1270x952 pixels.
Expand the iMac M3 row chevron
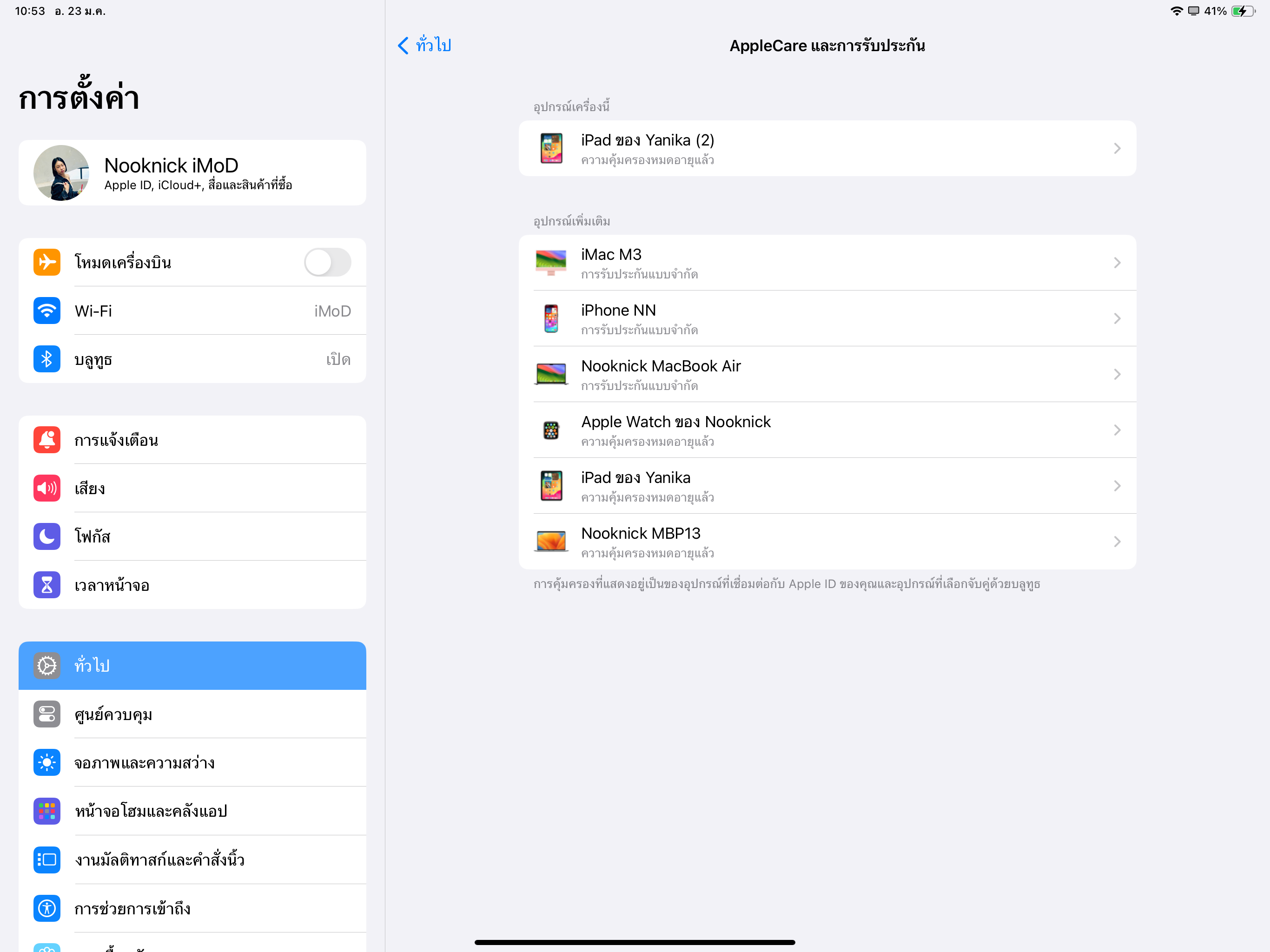pos(1116,263)
